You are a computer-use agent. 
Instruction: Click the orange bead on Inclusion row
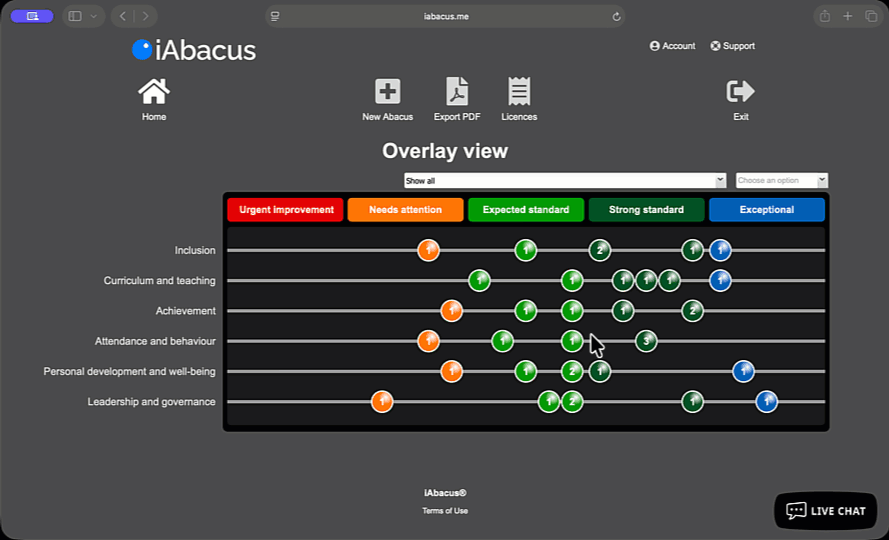(429, 250)
